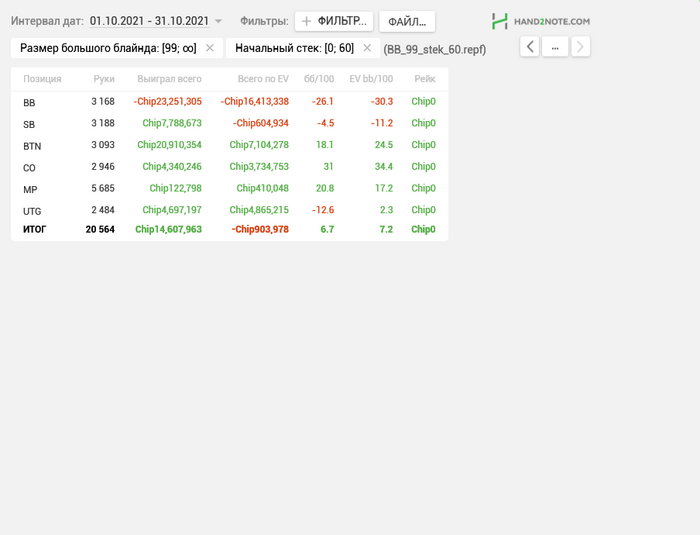700x535 pixels.
Task: Open the ФАЙЛ button
Action: click(407, 21)
